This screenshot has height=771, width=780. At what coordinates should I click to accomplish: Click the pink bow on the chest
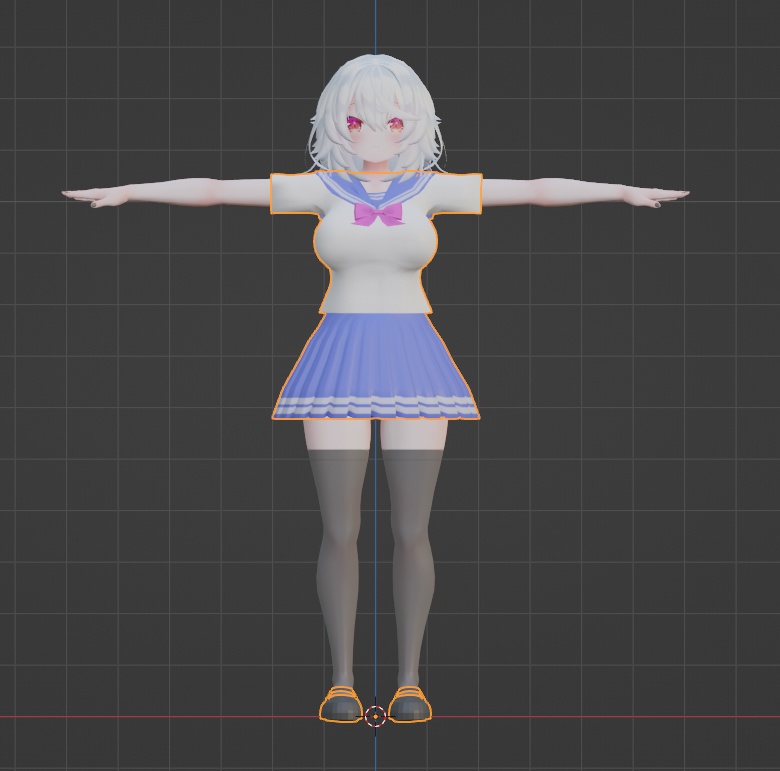378,214
